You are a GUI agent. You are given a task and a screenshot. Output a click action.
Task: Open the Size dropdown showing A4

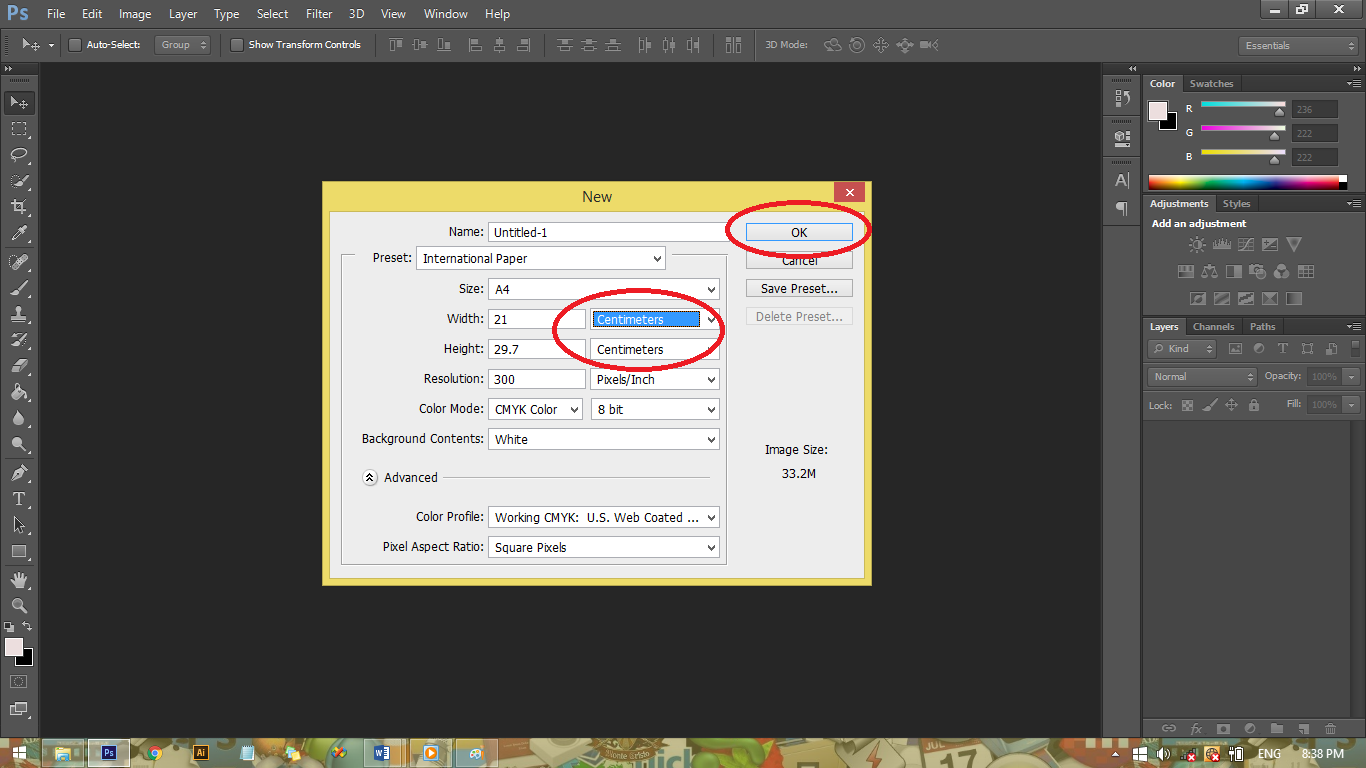click(604, 289)
